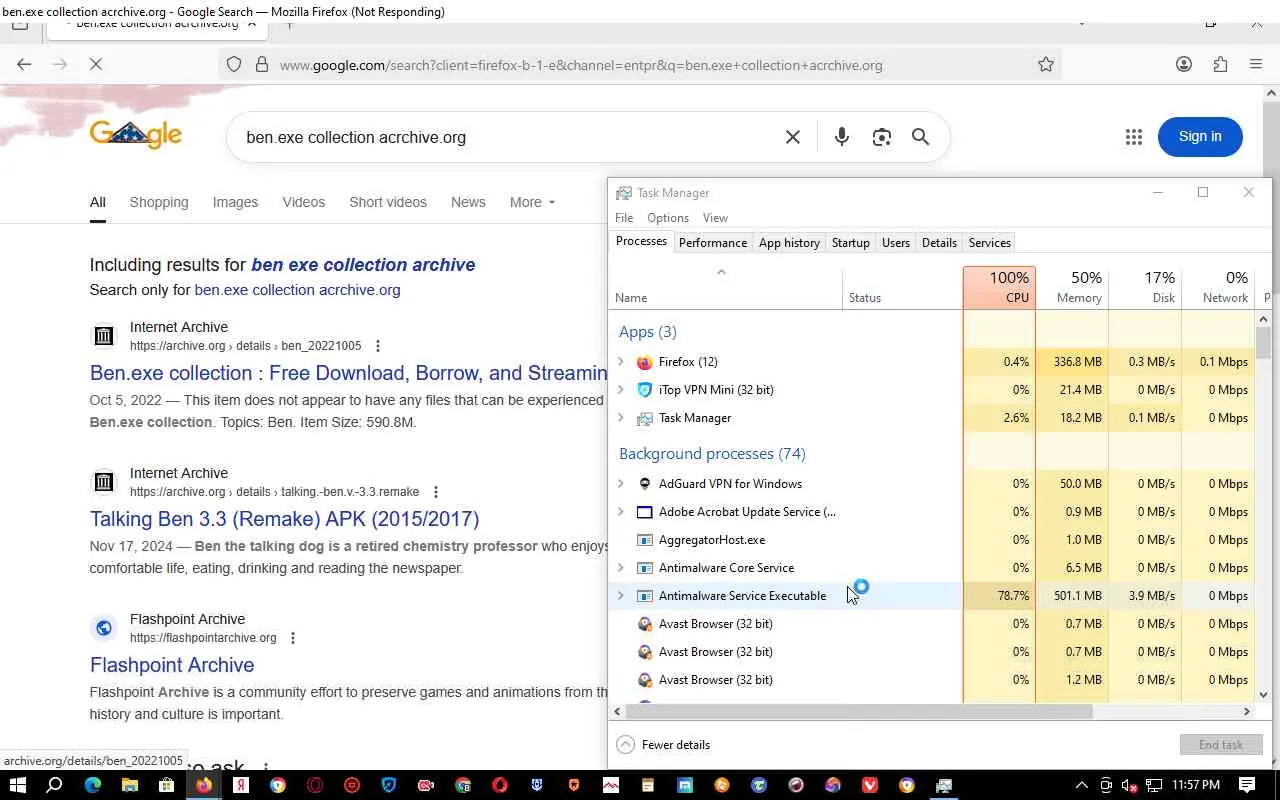This screenshot has height=800, width=1280.
Task: Switch to the Services tab
Action: click(x=990, y=243)
